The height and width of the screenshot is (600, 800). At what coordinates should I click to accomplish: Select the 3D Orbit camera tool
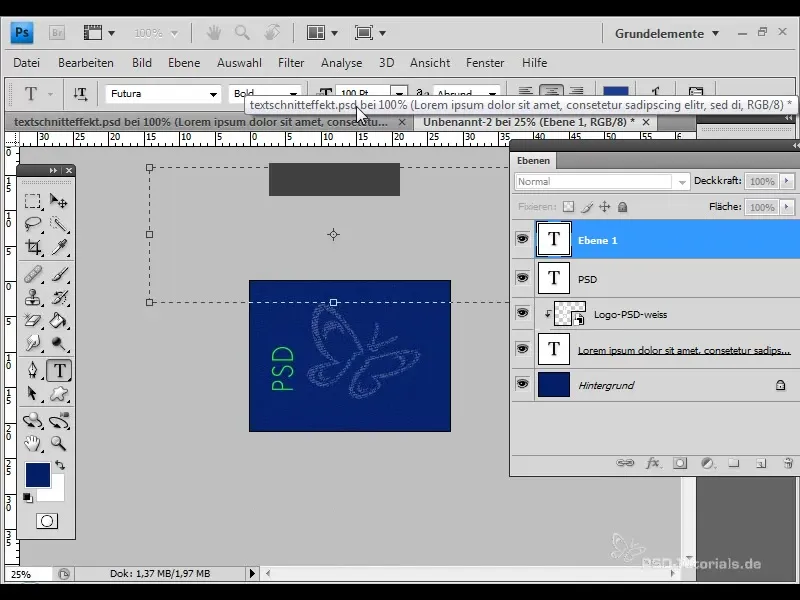[x=59, y=421]
